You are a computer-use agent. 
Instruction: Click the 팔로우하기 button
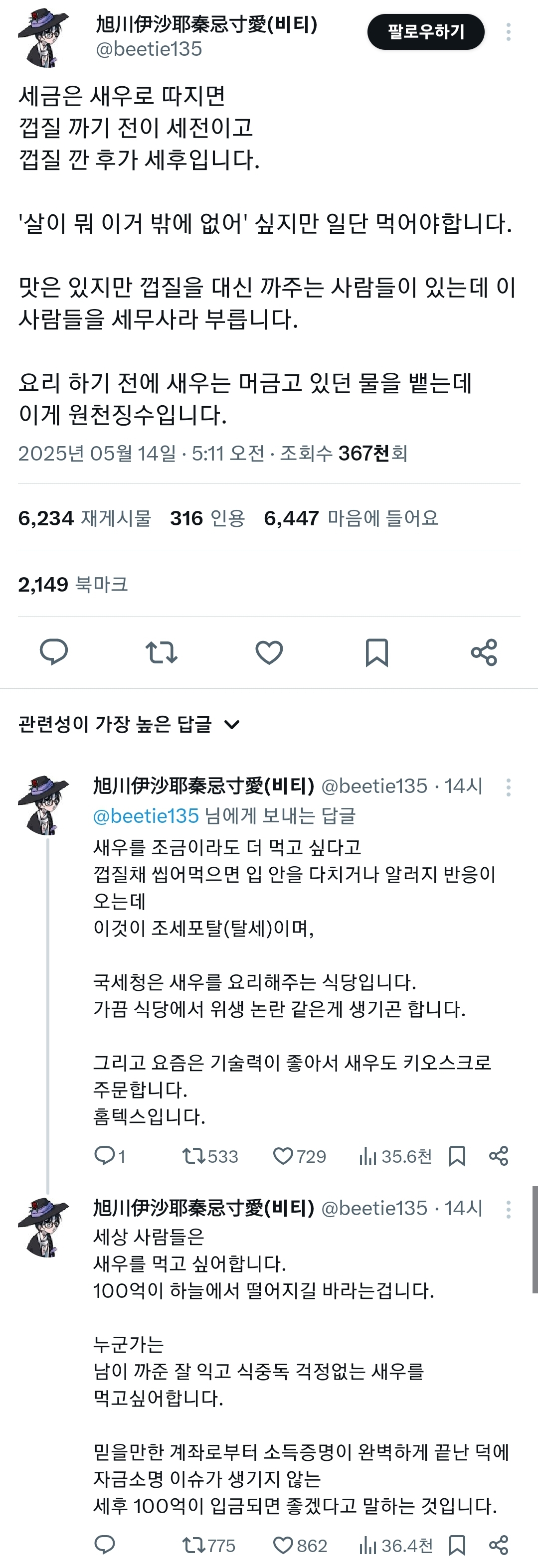pos(425,32)
